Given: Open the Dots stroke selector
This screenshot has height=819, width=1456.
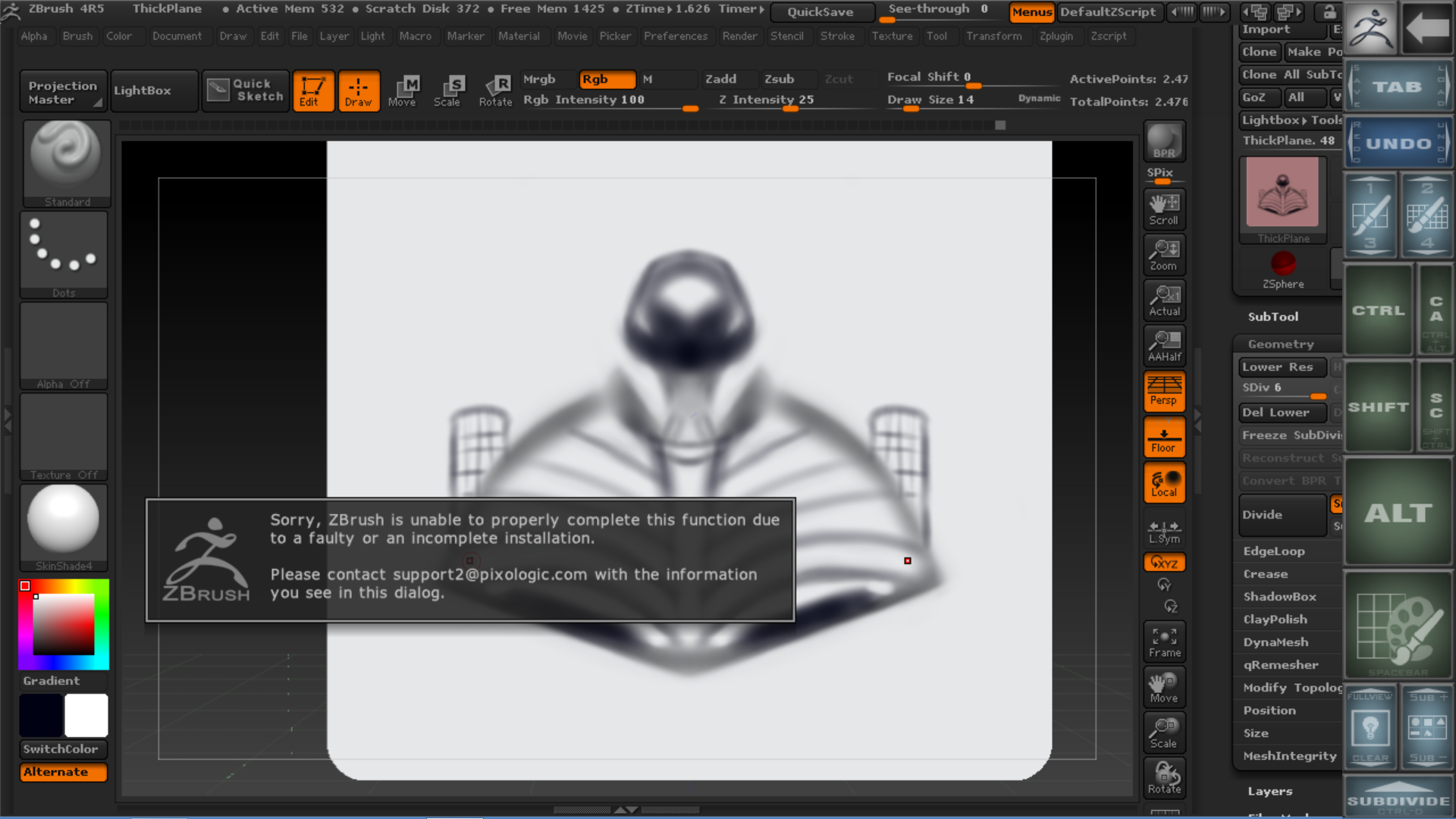Looking at the screenshot, I should pyautogui.click(x=64, y=255).
